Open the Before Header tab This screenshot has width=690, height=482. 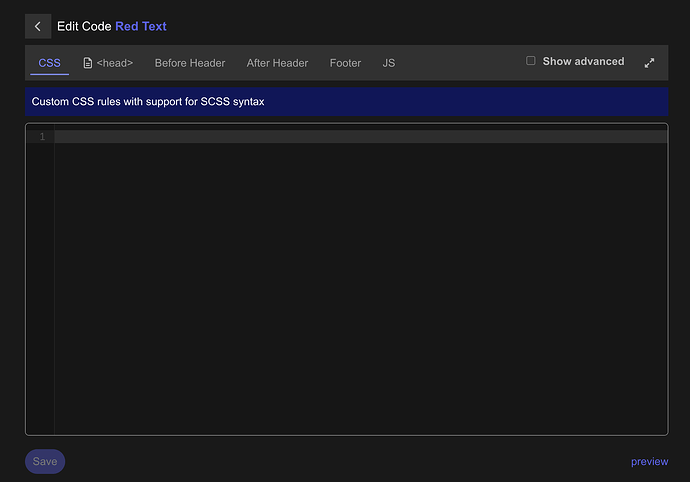(x=190, y=63)
